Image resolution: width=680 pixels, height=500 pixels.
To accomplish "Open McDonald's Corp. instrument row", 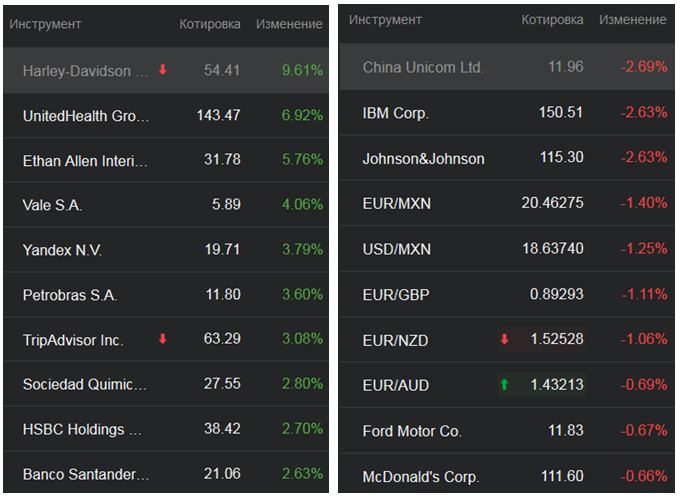I will point(420,476).
